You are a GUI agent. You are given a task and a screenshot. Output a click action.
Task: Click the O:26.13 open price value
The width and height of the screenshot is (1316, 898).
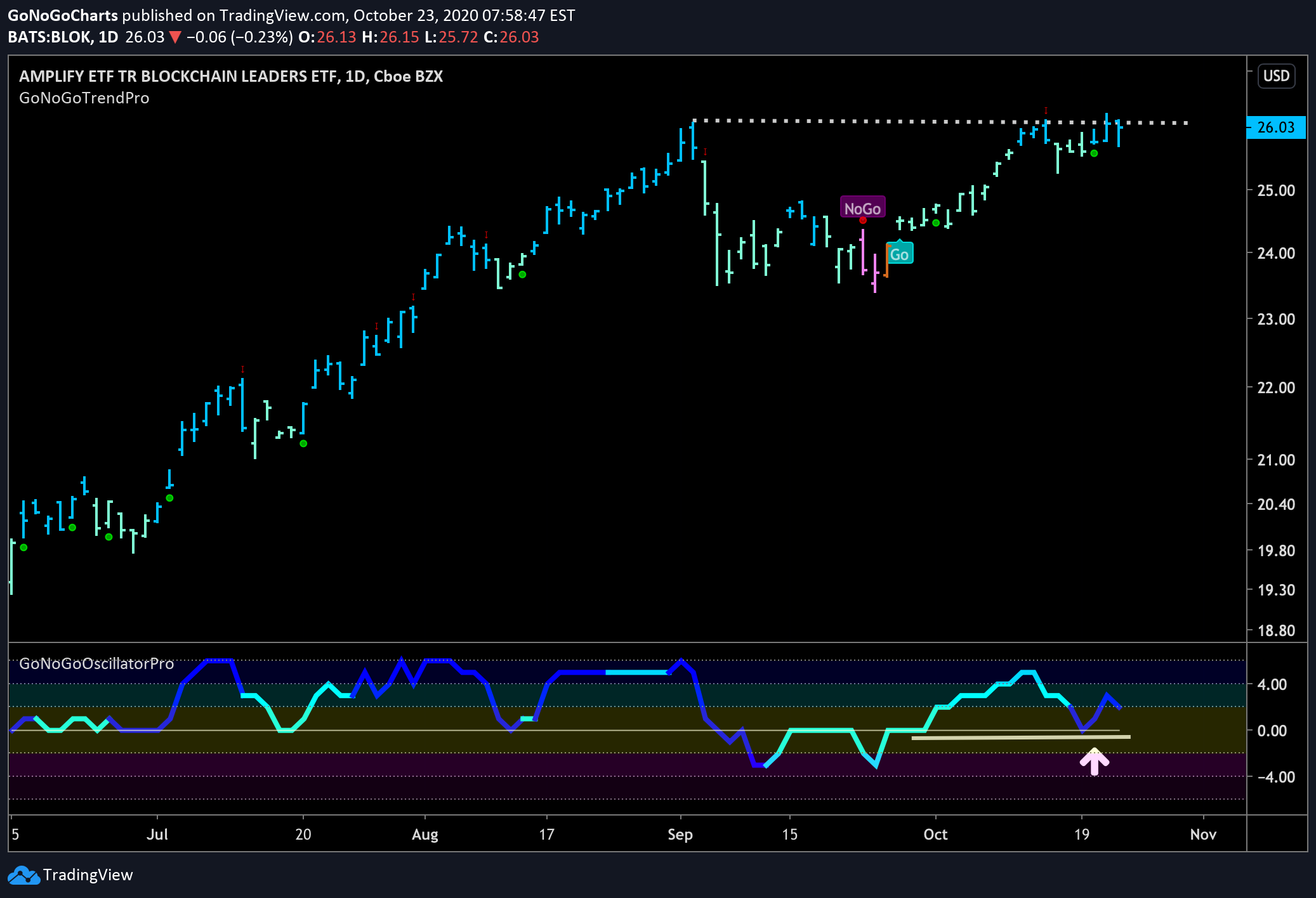coord(327,37)
